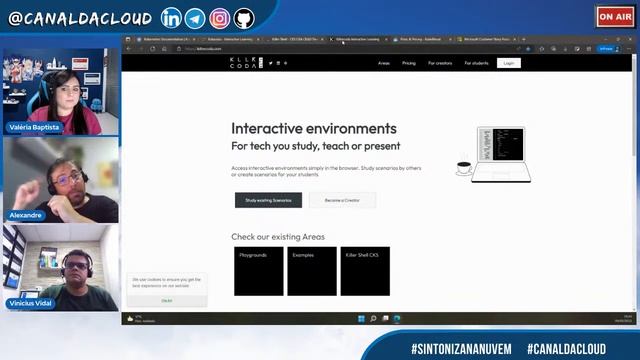Open Pricing in site navigation
Viewport: 640px width, 360px height.
(409, 63)
